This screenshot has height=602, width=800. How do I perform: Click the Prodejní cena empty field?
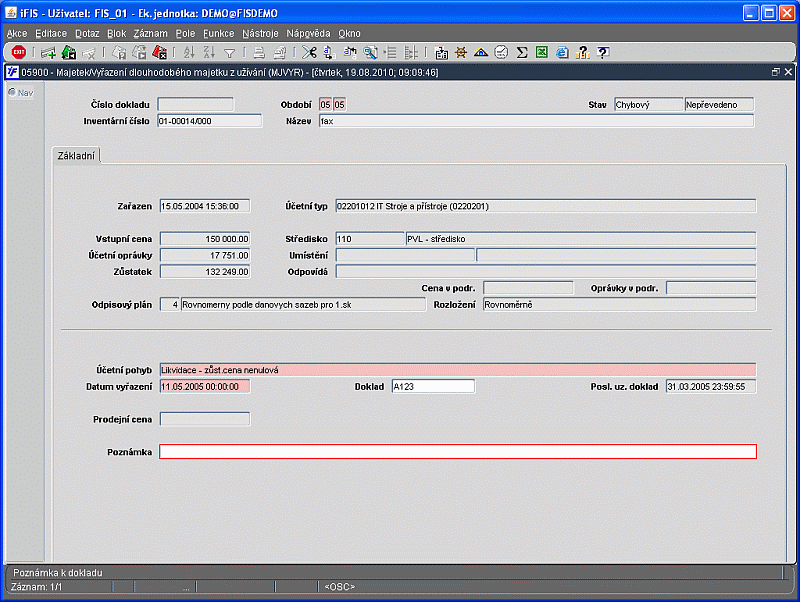[x=205, y=419]
